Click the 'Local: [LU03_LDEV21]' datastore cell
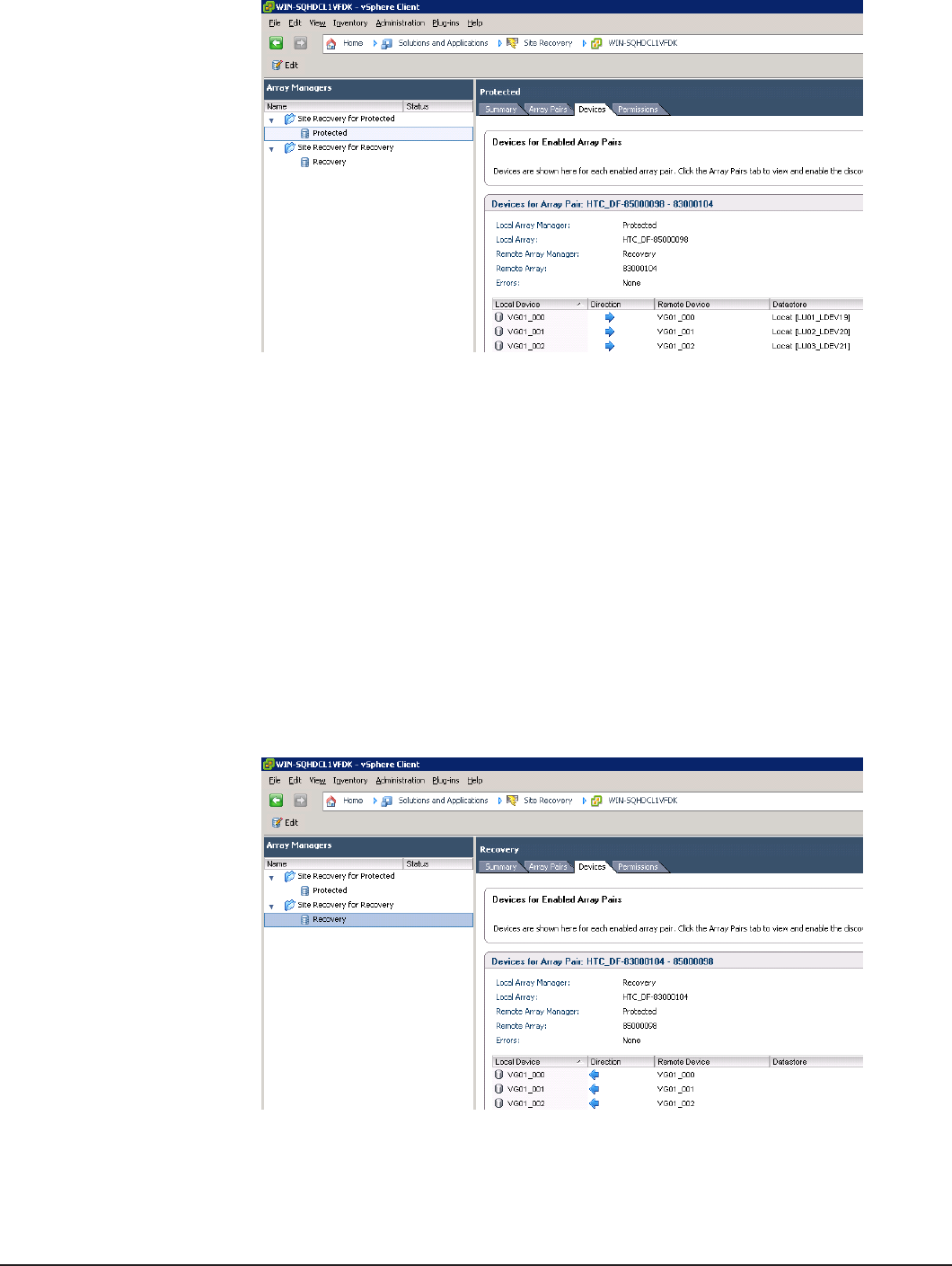The height and width of the screenshot is (1266, 952). click(811, 346)
